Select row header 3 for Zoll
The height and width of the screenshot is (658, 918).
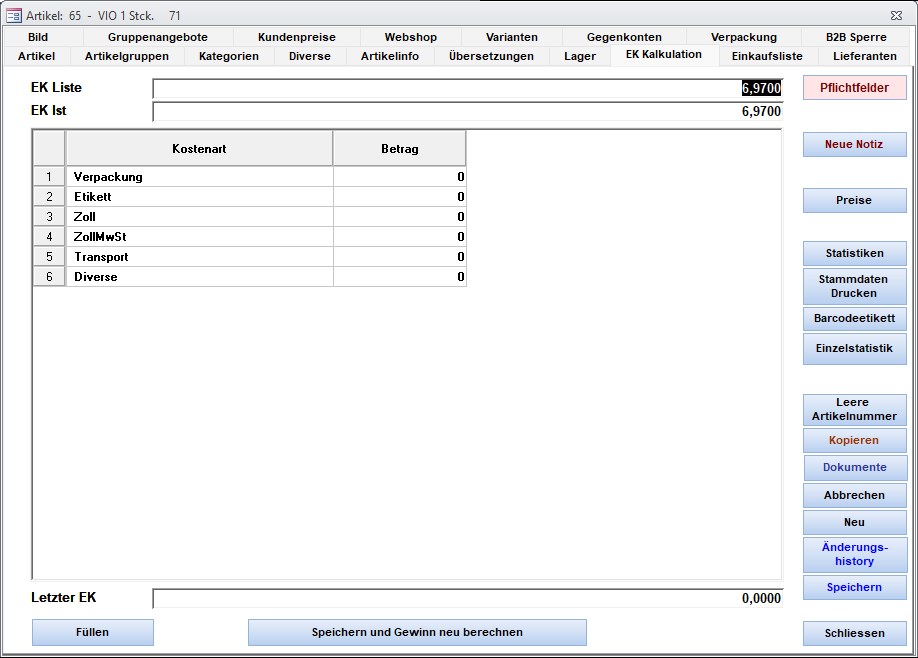coord(49,217)
